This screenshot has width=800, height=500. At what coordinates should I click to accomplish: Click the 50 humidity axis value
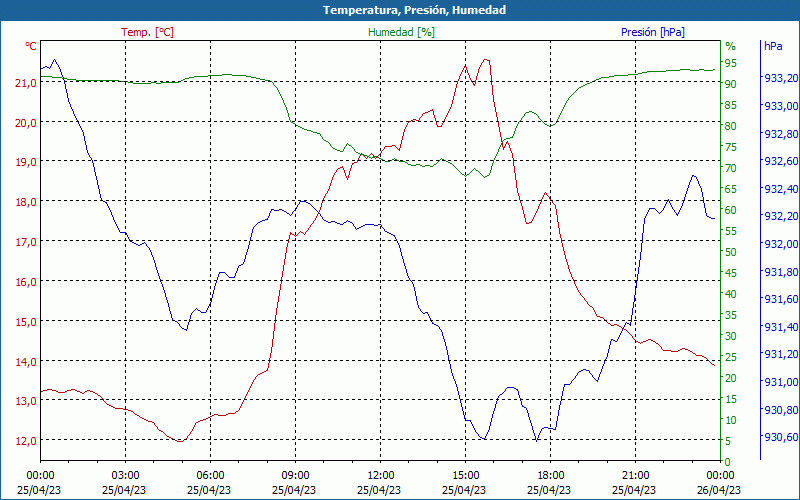tap(731, 252)
